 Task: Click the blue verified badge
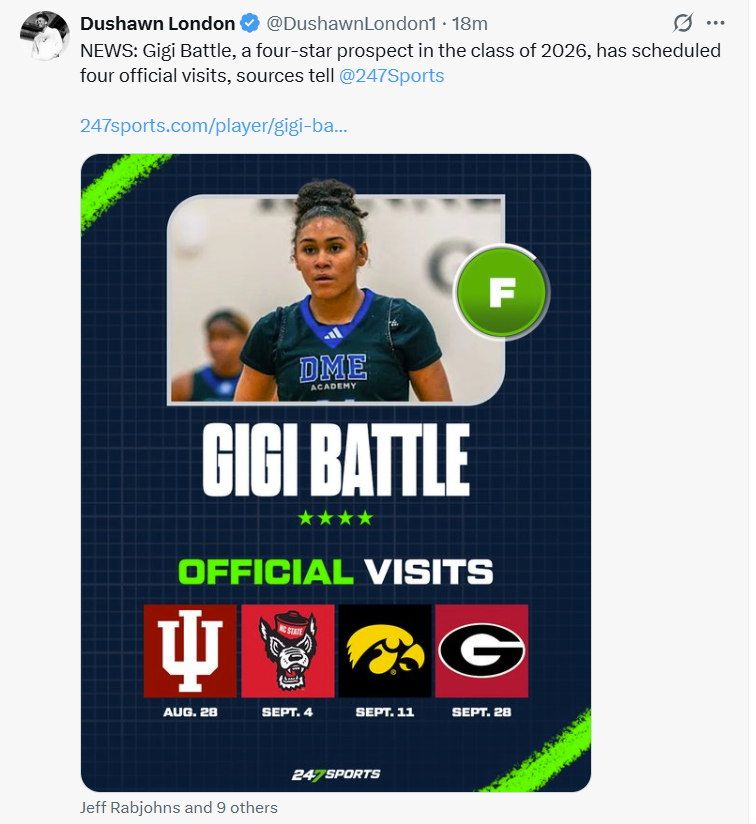[251, 24]
